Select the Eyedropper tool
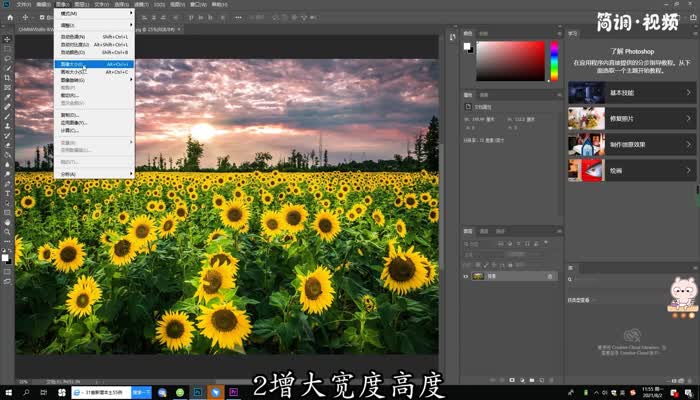 (x=7, y=97)
